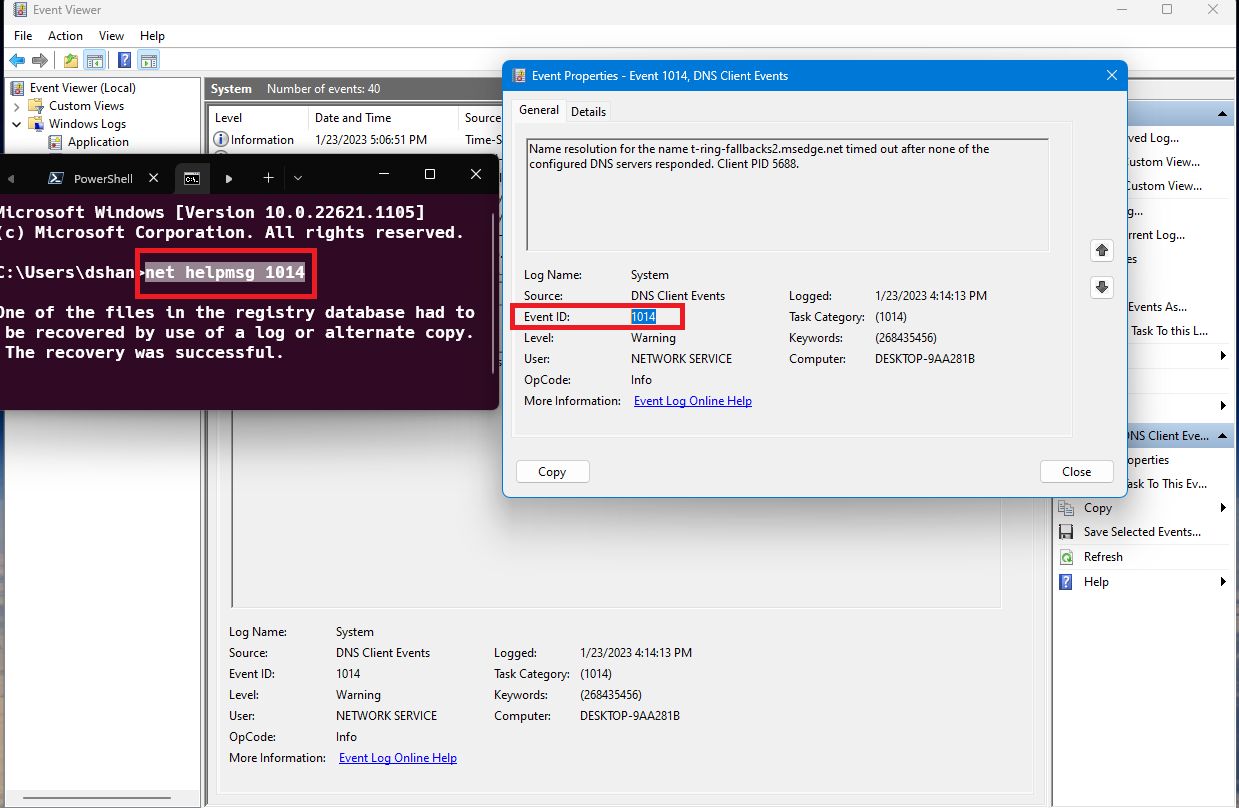Open new terminal tab with plus icon
This screenshot has width=1239, height=808.
(268, 178)
